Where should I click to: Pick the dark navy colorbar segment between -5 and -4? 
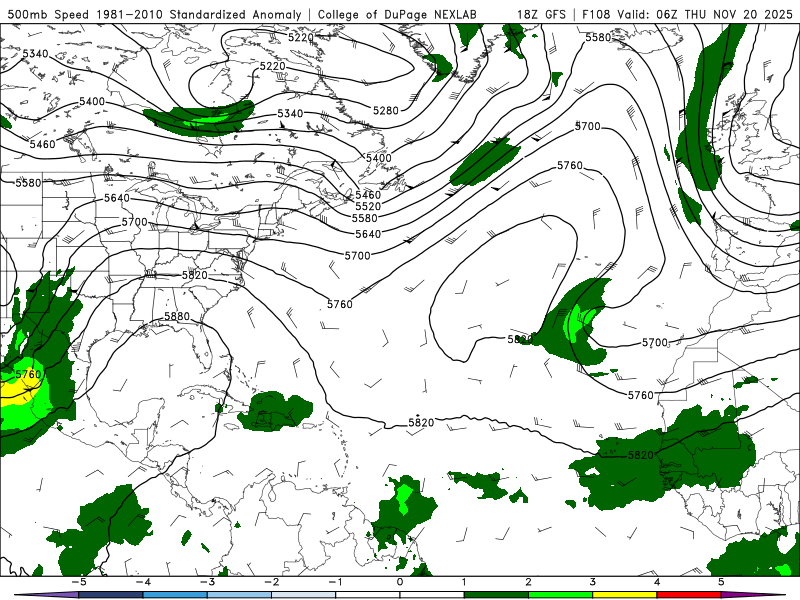tap(111, 595)
